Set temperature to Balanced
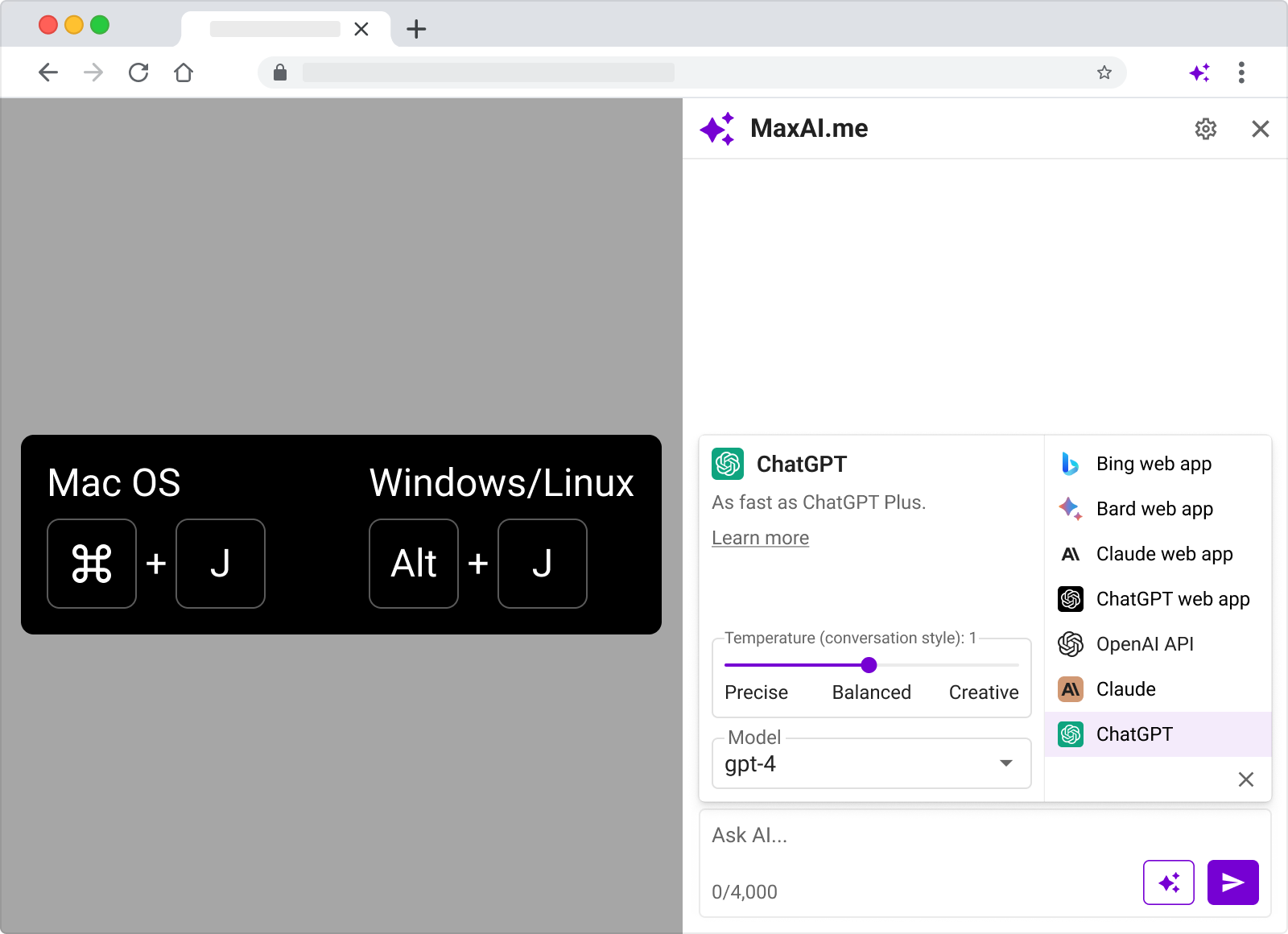Image resolution: width=1288 pixels, height=934 pixels. coord(872,692)
